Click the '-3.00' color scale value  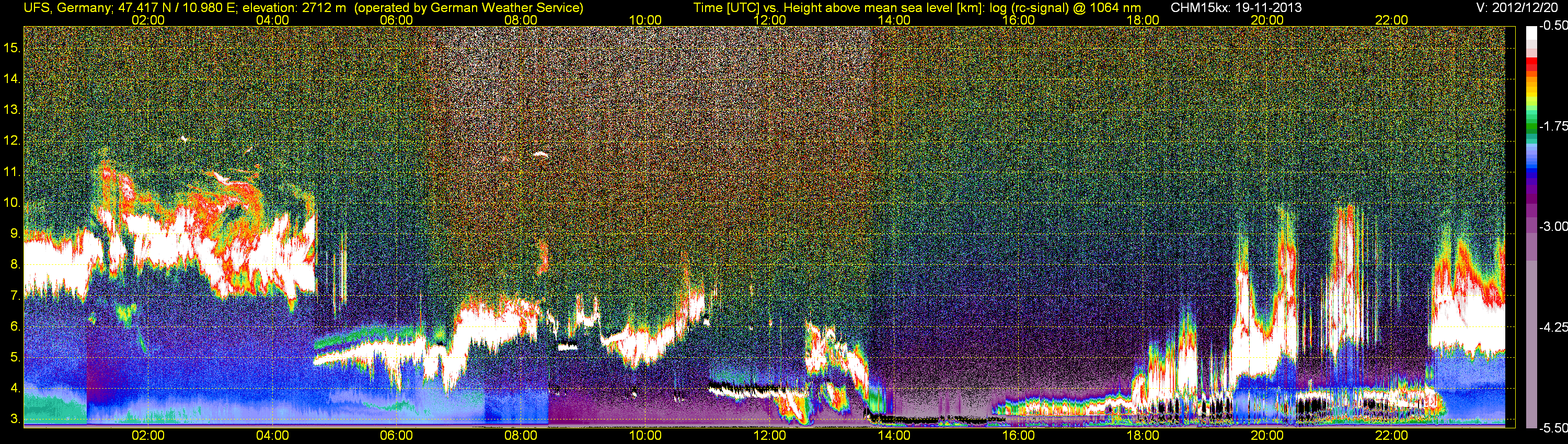pyautogui.click(x=1553, y=226)
